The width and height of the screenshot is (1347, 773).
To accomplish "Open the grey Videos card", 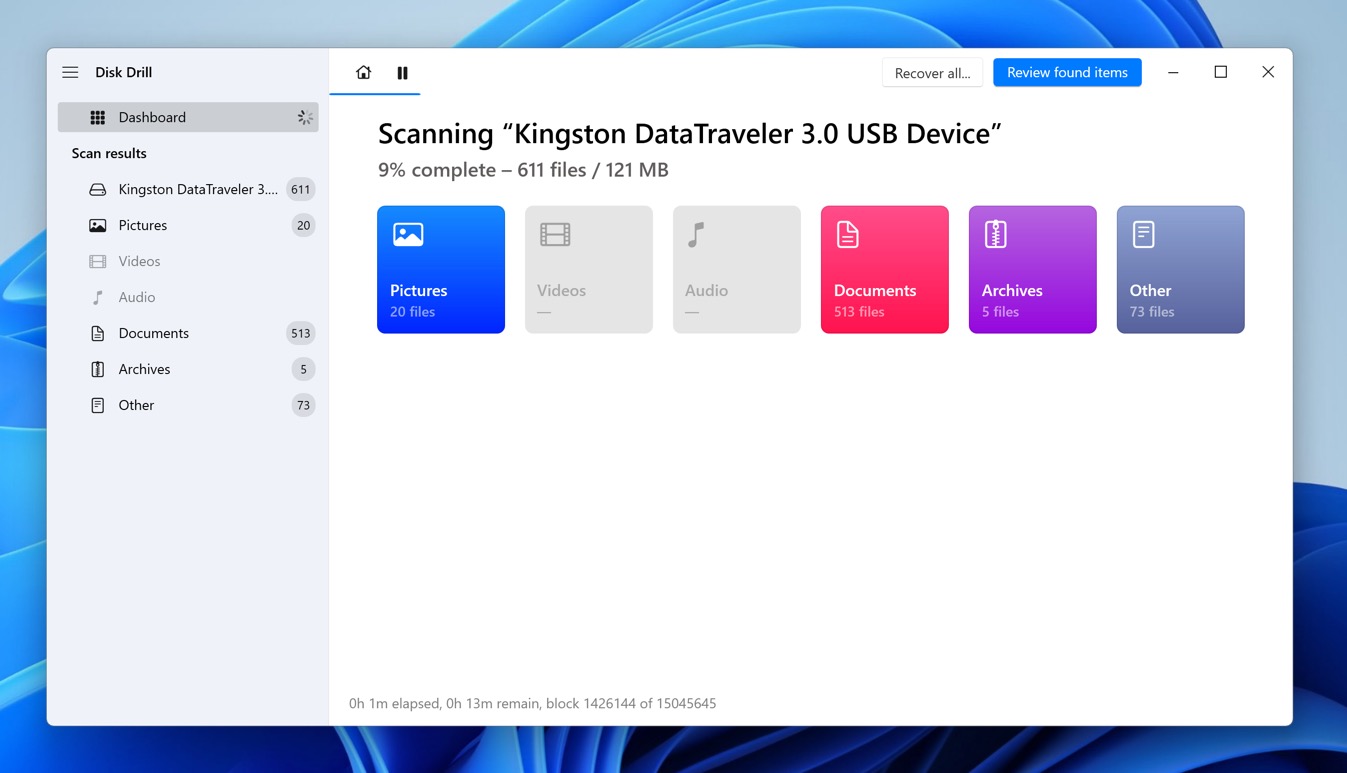I will (589, 269).
